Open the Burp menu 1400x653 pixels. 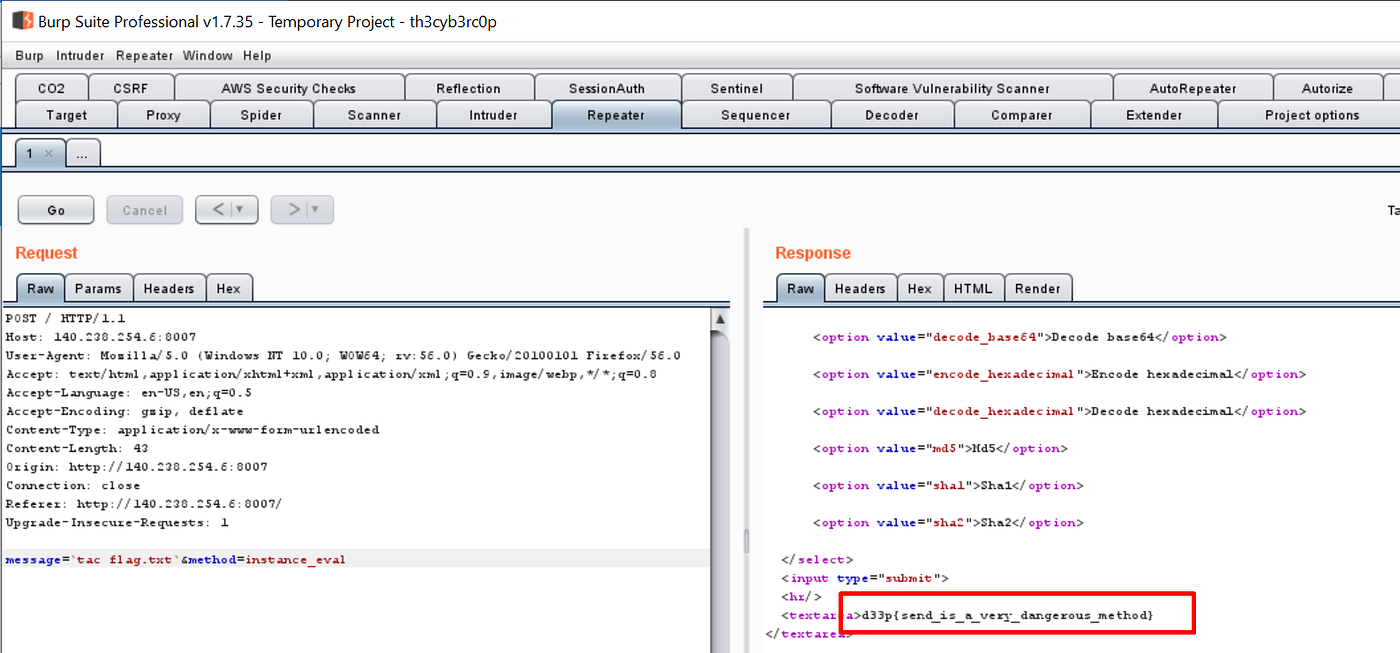29,55
